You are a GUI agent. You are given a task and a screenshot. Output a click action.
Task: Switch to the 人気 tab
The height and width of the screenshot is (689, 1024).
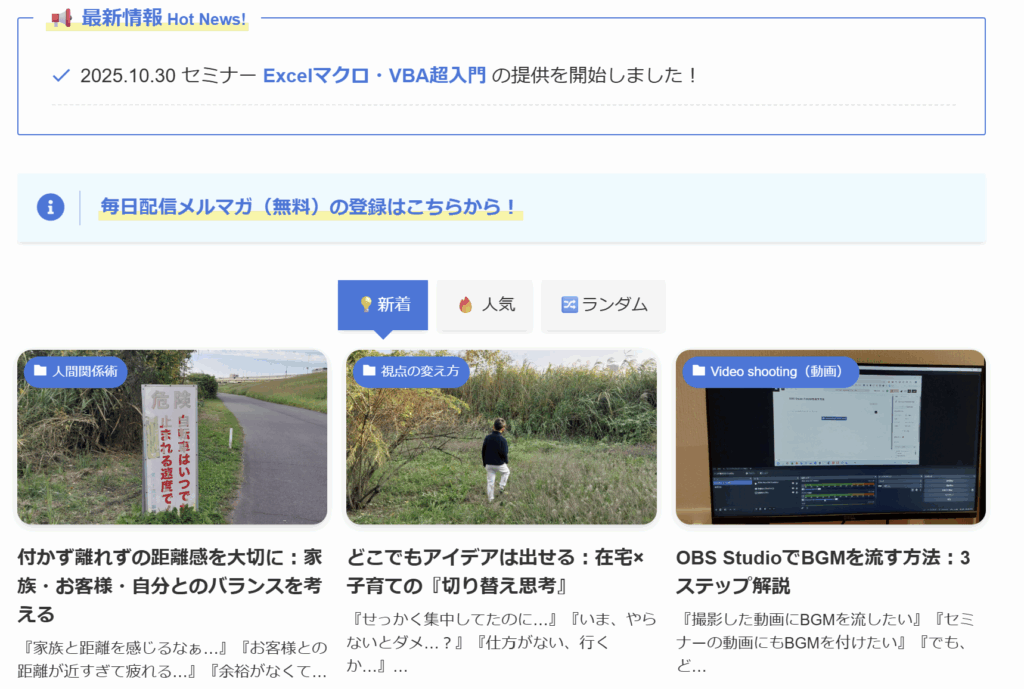(488, 305)
